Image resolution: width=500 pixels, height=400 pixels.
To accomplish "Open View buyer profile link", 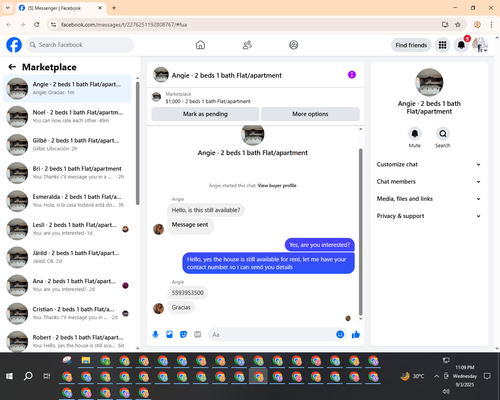I will 277,185.
